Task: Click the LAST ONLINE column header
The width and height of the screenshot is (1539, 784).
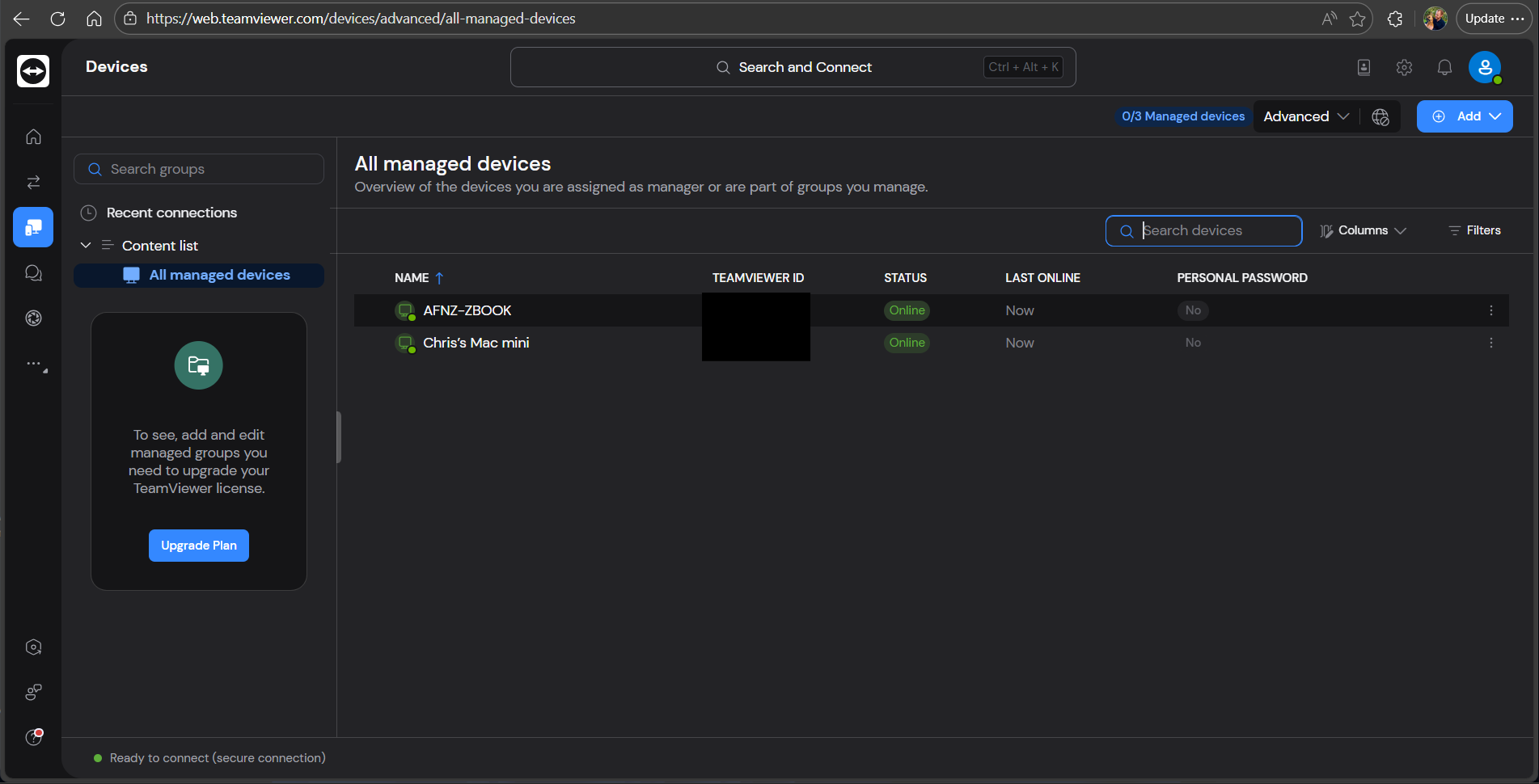Action: 1042,278
